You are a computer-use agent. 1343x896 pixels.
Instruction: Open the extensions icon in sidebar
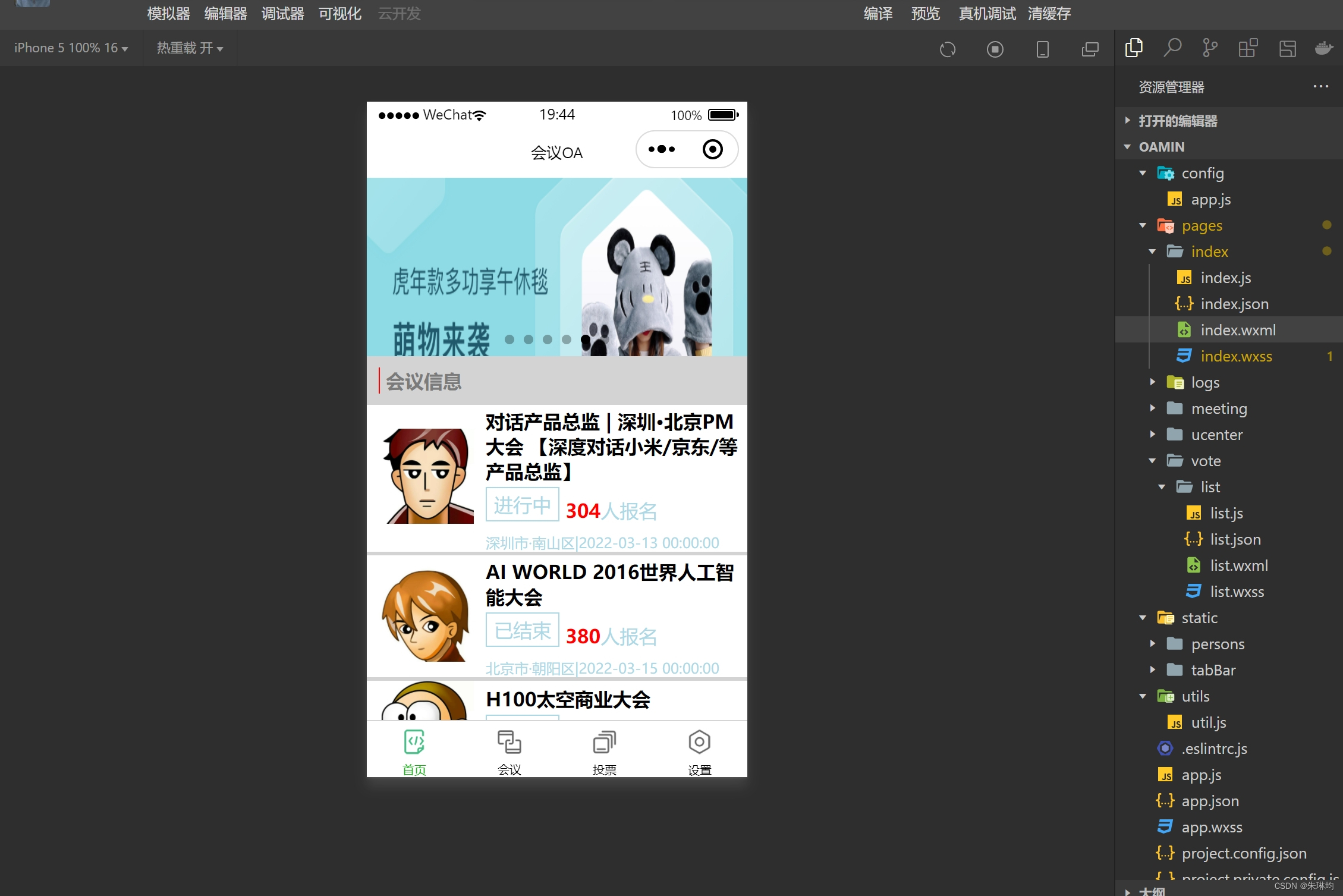point(1247,48)
